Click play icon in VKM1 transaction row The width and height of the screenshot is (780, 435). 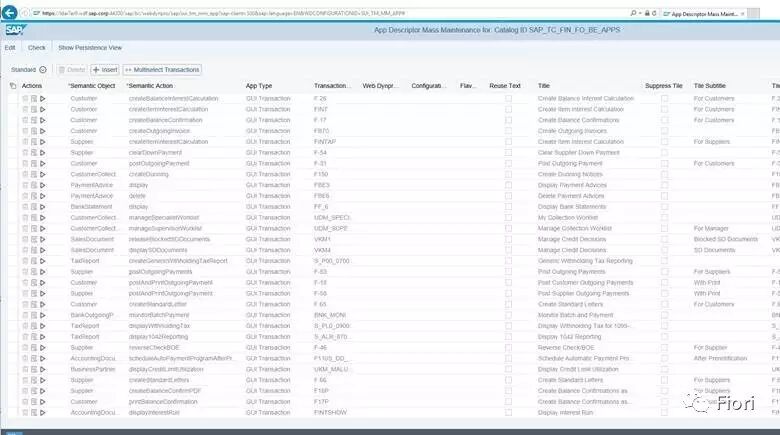coord(43,239)
